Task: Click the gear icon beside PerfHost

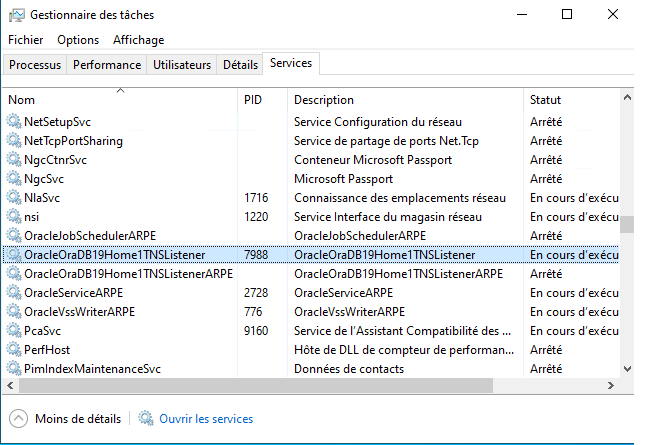Action: coord(14,350)
